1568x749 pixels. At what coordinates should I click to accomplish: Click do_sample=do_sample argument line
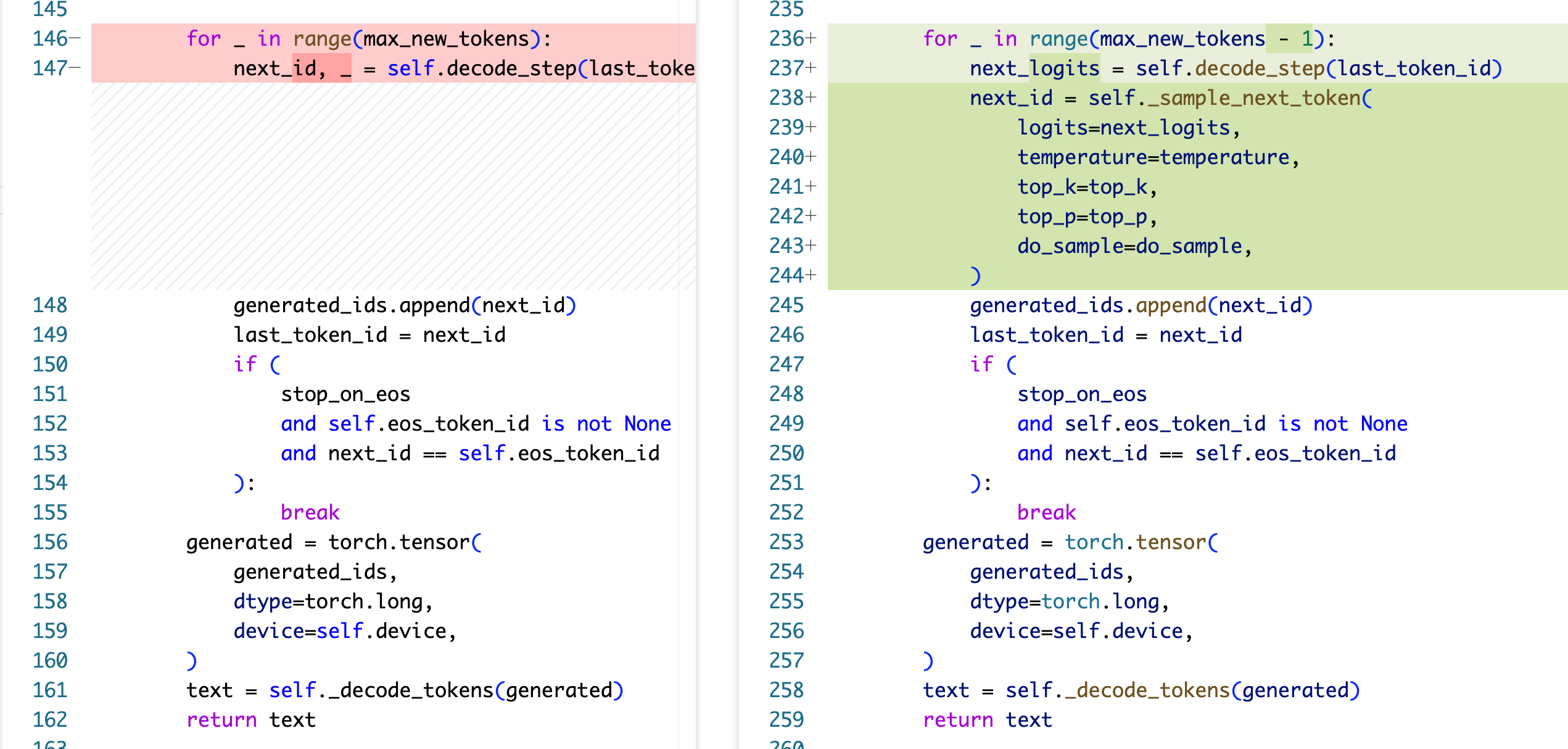(x=1134, y=246)
